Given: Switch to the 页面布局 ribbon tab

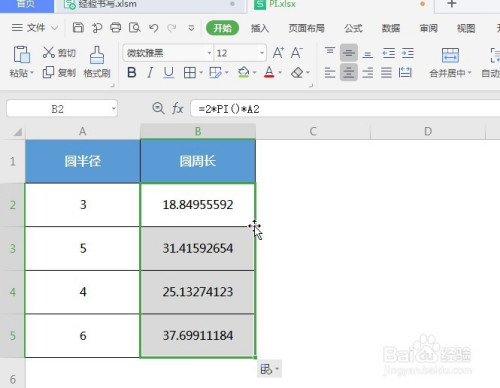Looking at the screenshot, I should tap(306, 28).
